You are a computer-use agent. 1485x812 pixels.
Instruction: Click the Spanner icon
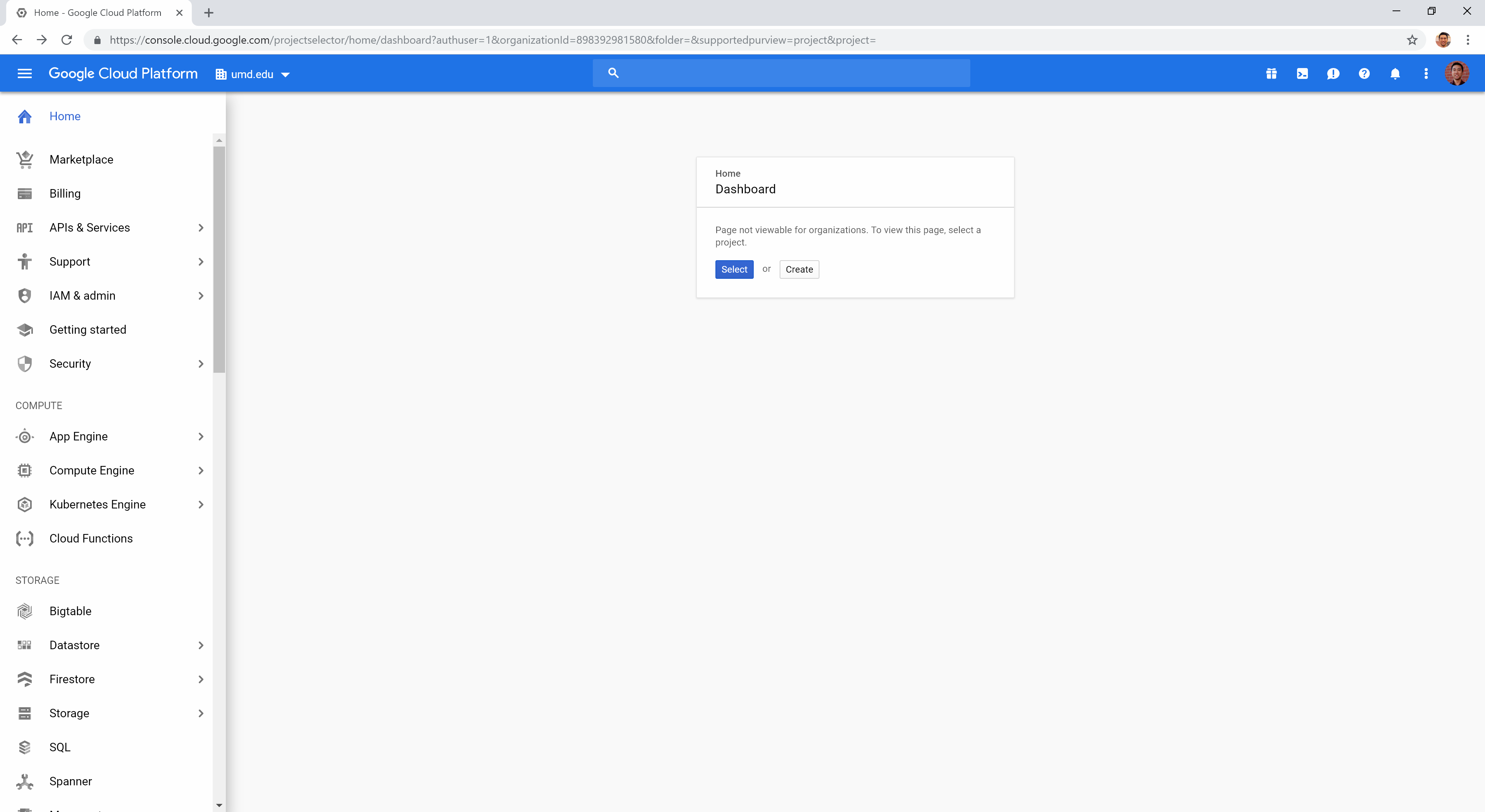24,781
